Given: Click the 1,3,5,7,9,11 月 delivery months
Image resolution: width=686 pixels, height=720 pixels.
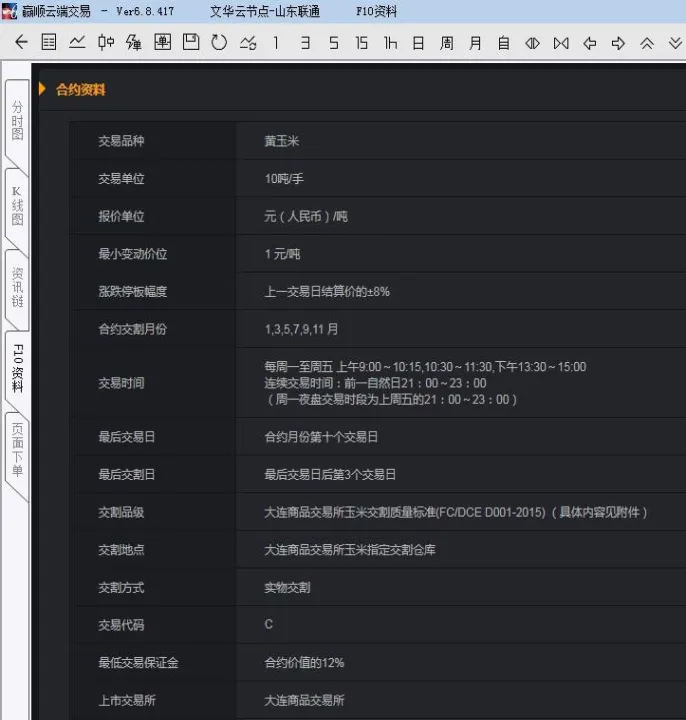Looking at the screenshot, I should (x=301, y=329).
